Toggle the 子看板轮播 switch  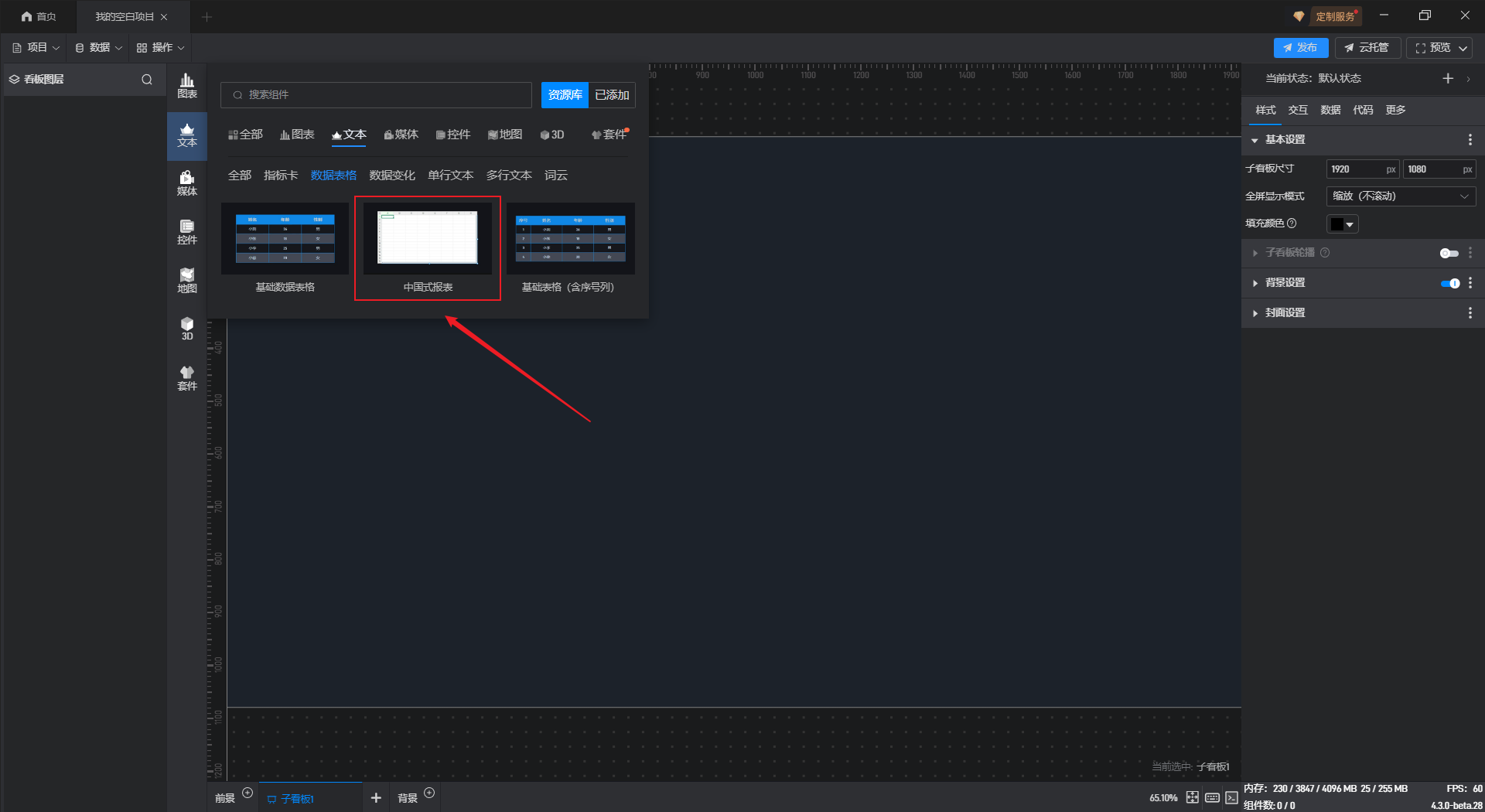pyautogui.click(x=1449, y=253)
